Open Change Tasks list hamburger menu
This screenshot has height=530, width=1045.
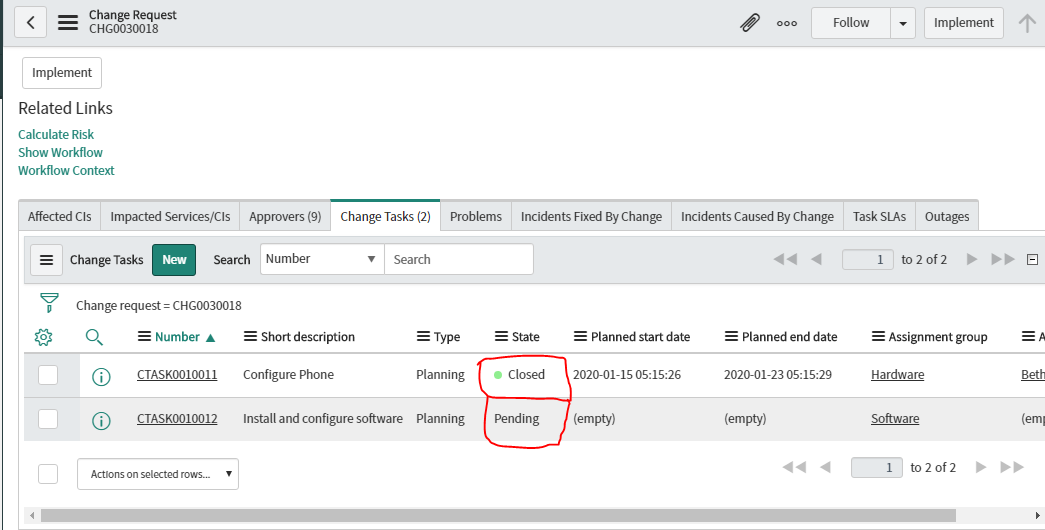tap(46, 260)
